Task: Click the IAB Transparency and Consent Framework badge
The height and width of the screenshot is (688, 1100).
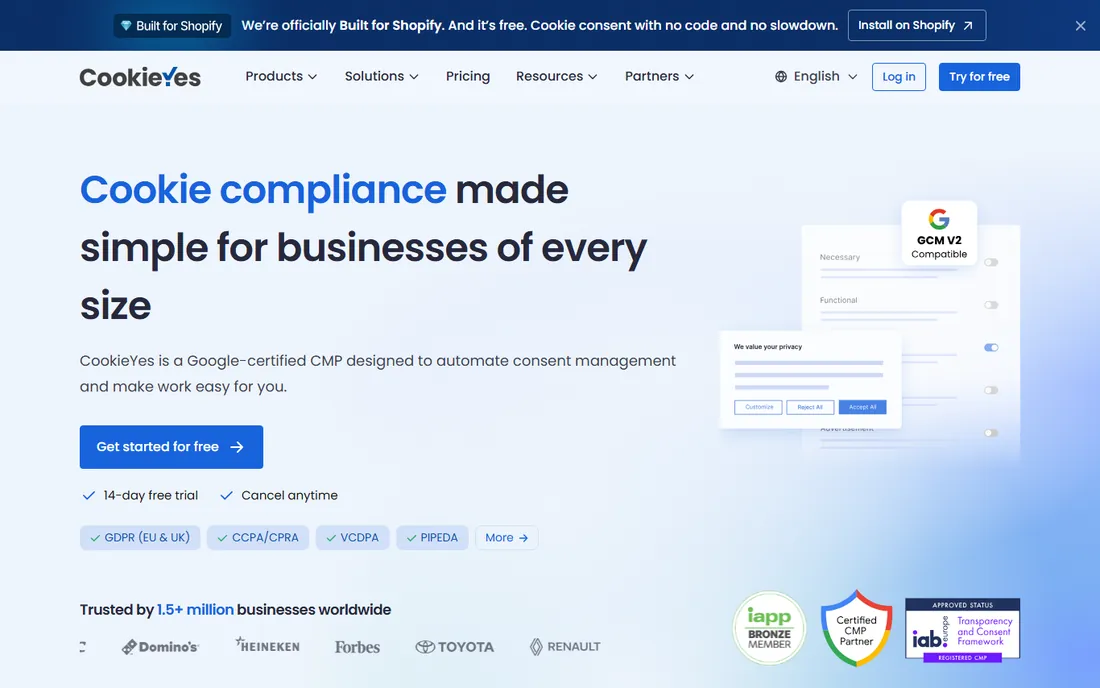Action: tap(962, 630)
